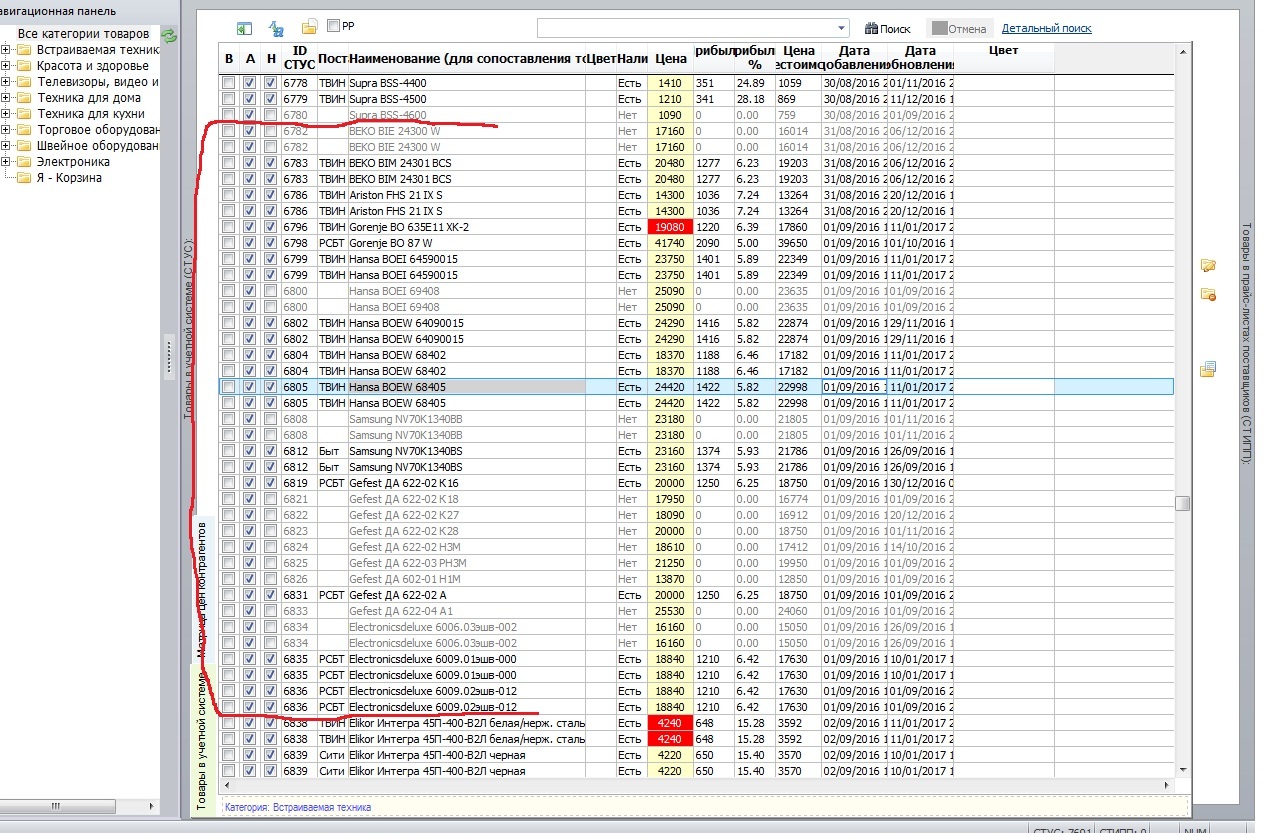The image size is (1280, 833).
Task: Click price 25530 for Gefest ДА 622-04 А1
Action: coord(670,611)
